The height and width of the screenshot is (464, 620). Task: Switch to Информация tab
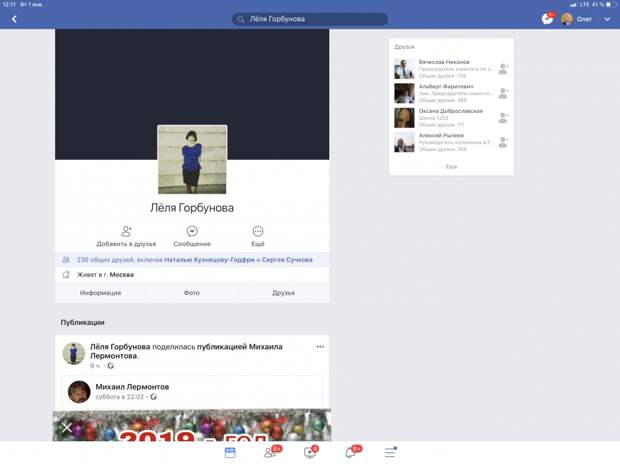click(100, 293)
